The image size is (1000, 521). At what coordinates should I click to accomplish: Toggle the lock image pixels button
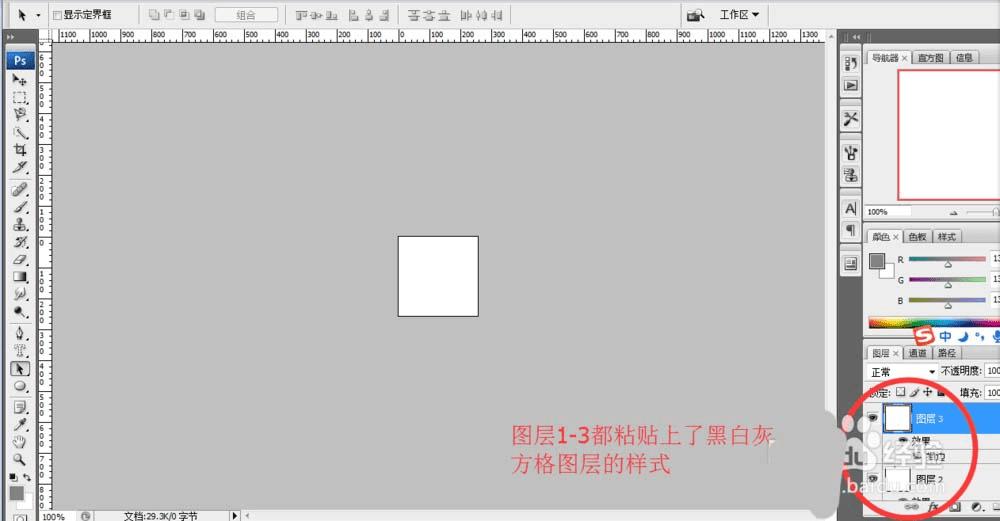(914, 392)
